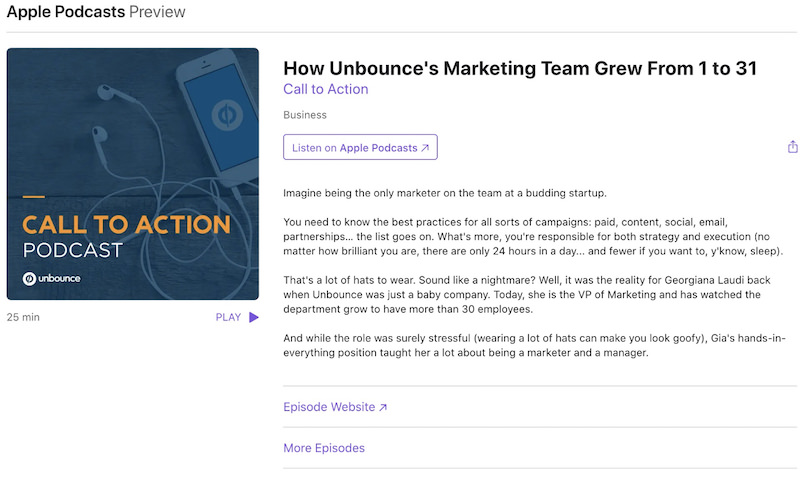
Task: Click the PLAY text label
Action: pos(228,317)
